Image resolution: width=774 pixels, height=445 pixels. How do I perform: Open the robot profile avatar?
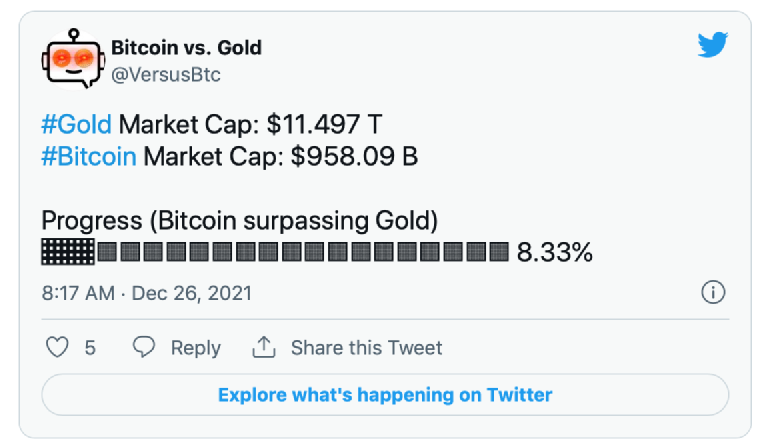[73, 59]
